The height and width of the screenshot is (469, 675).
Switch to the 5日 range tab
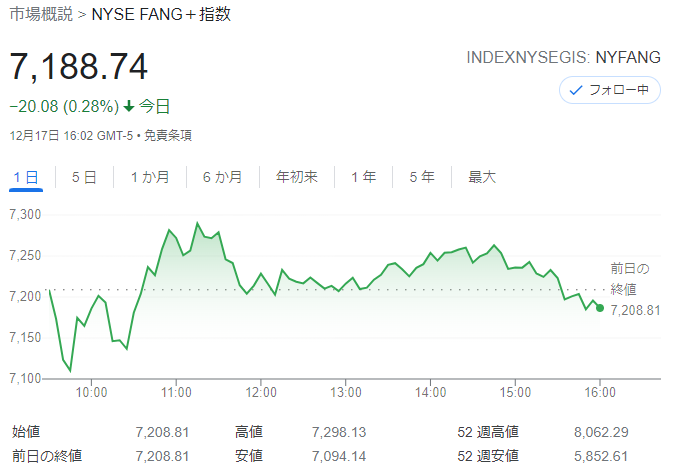pos(84,177)
